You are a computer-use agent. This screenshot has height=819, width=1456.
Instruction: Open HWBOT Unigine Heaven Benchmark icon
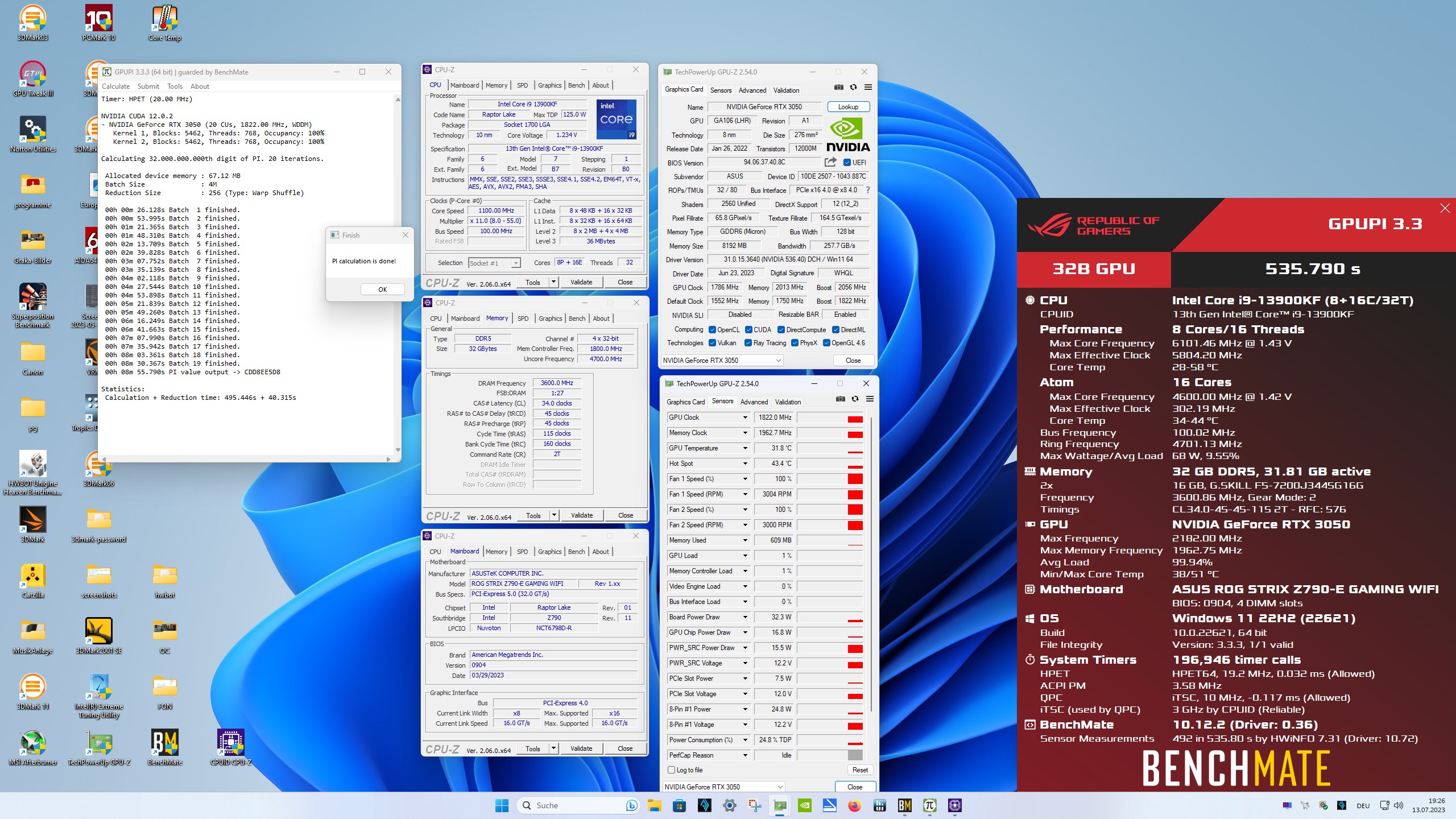32,473
